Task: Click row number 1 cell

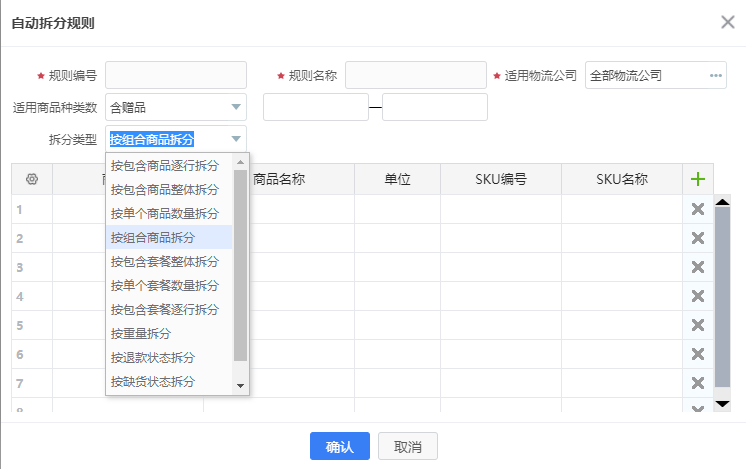Action: (x=32, y=209)
